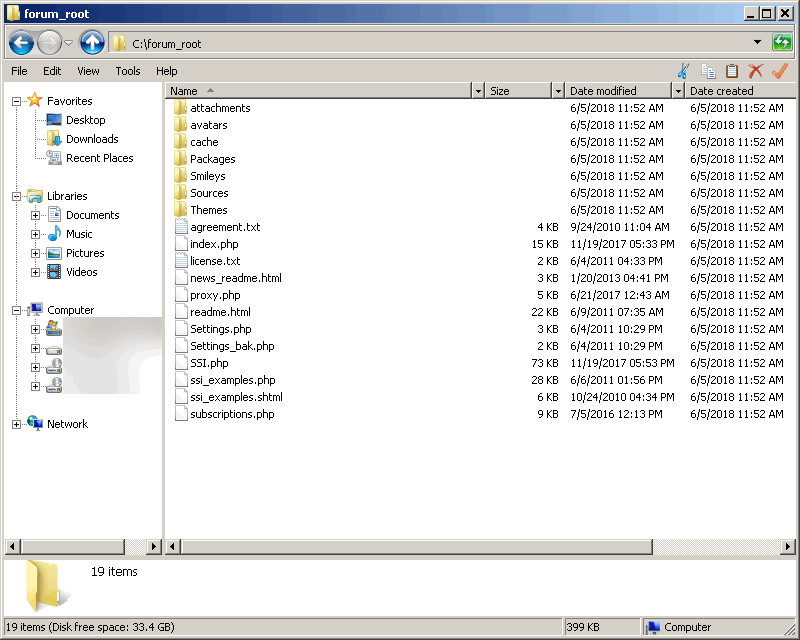Image resolution: width=800 pixels, height=640 pixels.
Task: Open Size column filter dropdown
Action: [x=558, y=91]
